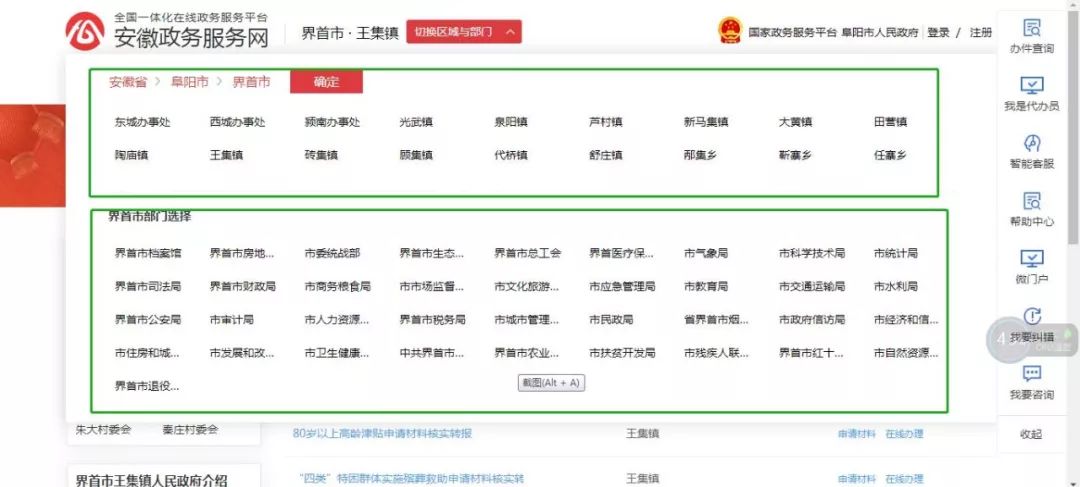
Task: Choose 界首市公安局 department
Action: (148, 320)
